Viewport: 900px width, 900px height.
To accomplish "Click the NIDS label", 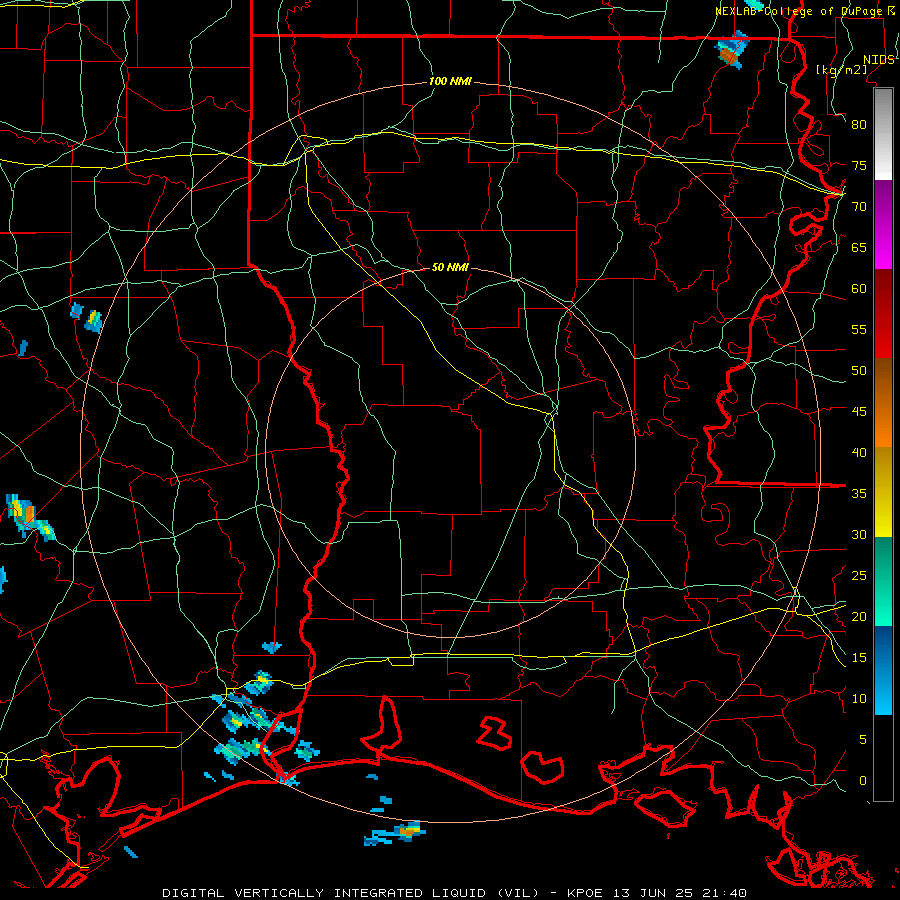I will pos(878,59).
